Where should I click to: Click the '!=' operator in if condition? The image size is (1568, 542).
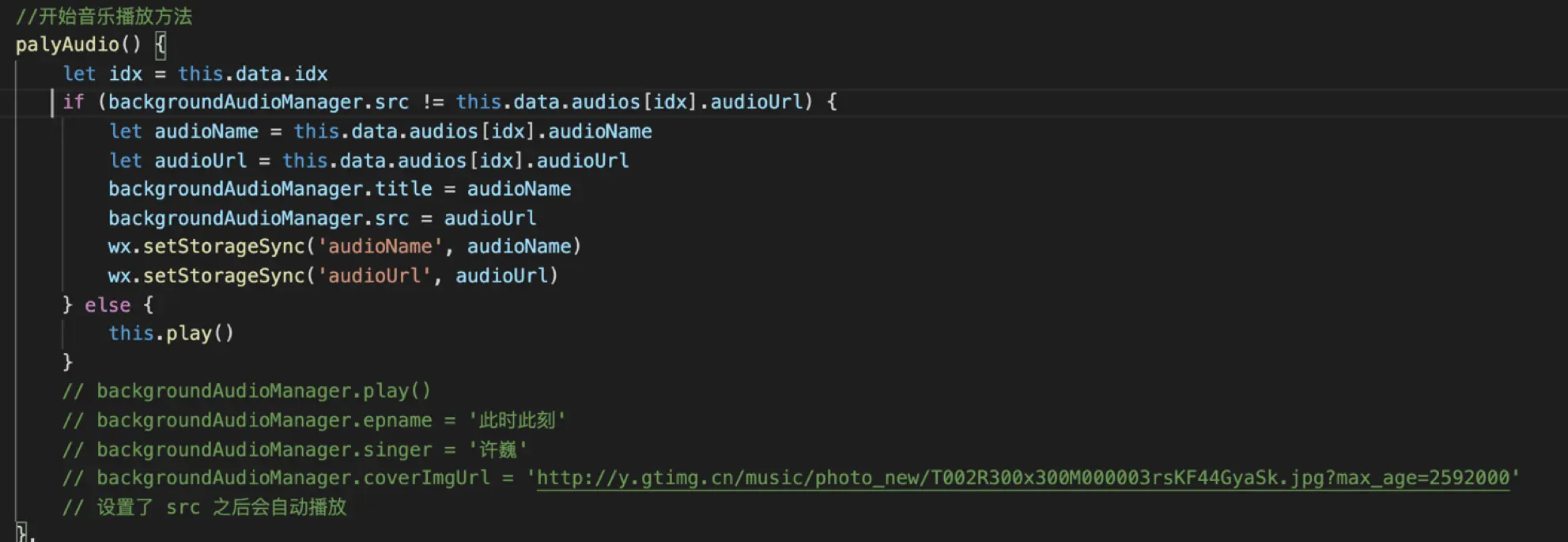coord(433,102)
